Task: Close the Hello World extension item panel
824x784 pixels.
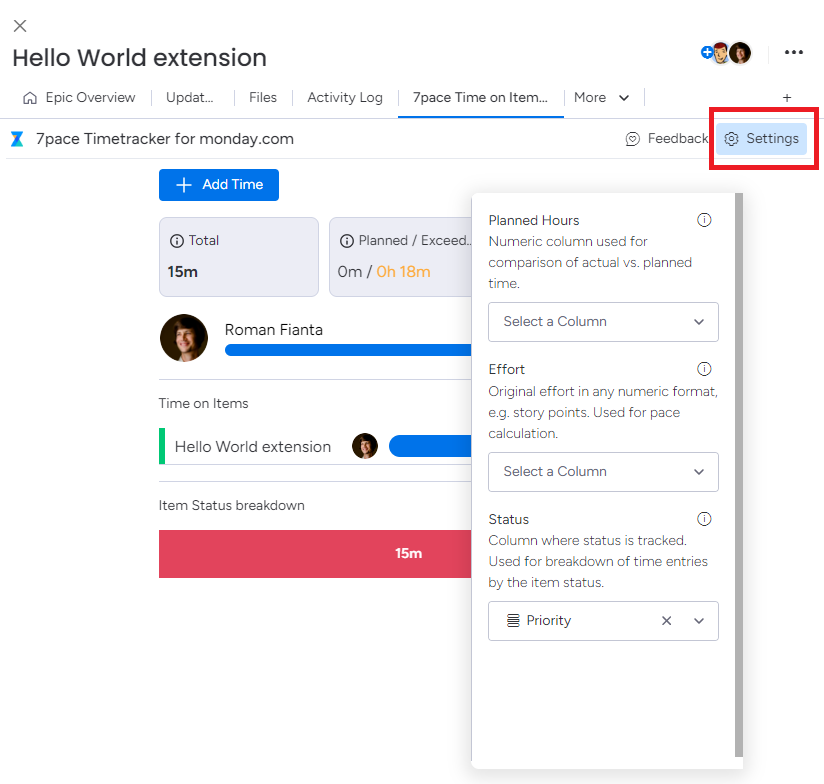Action: [20, 26]
